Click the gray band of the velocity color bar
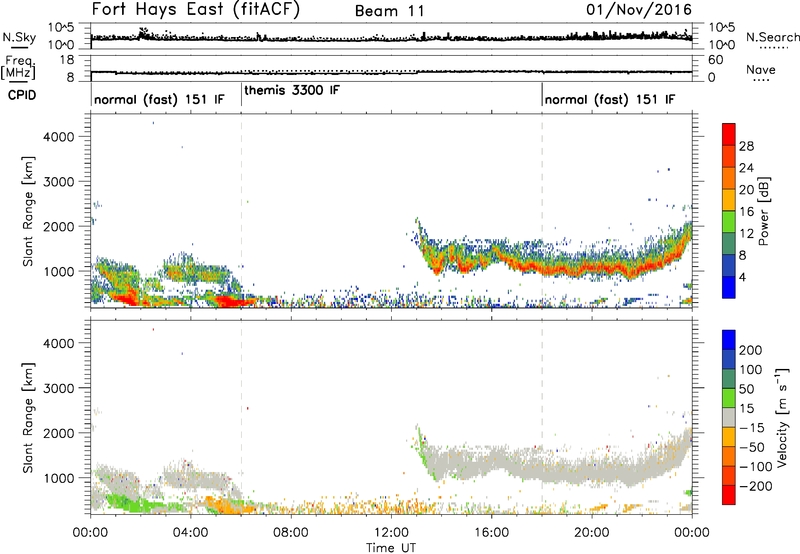The height and width of the screenshot is (554, 800). pos(729,417)
